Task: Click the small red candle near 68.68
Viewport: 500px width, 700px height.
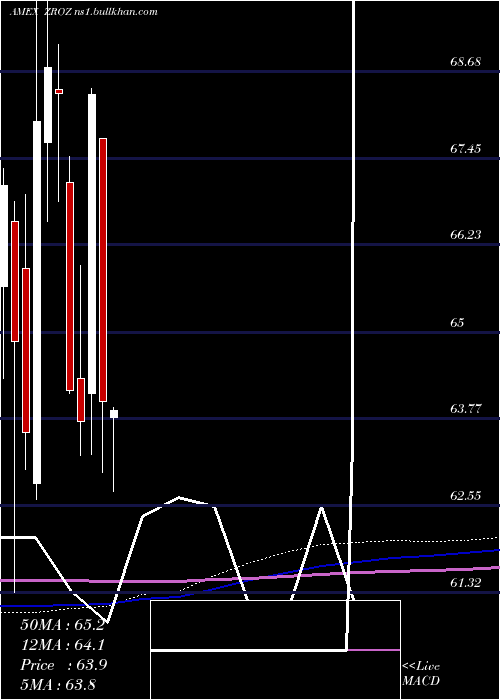Action: tap(59, 92)
